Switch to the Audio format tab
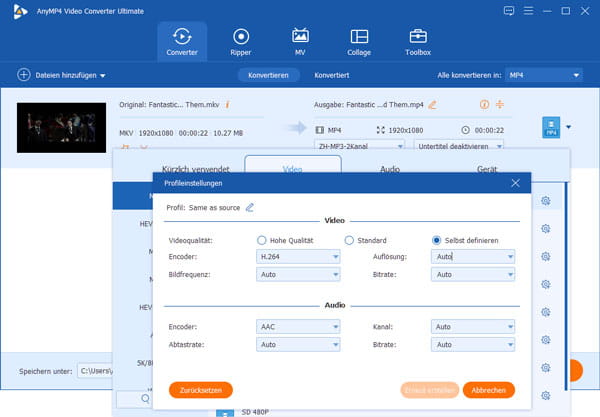Screen dimensions: 600x417 point(390,169)
